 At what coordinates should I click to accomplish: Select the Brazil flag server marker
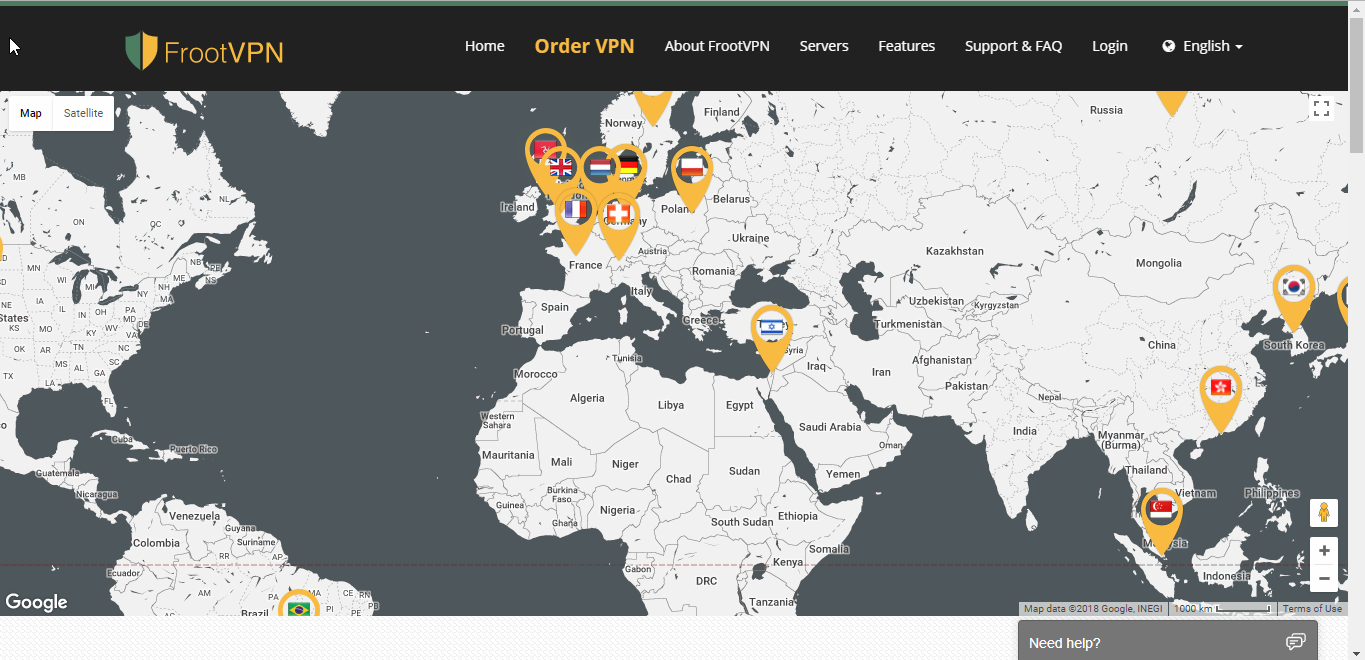click(x=298, y=605)
